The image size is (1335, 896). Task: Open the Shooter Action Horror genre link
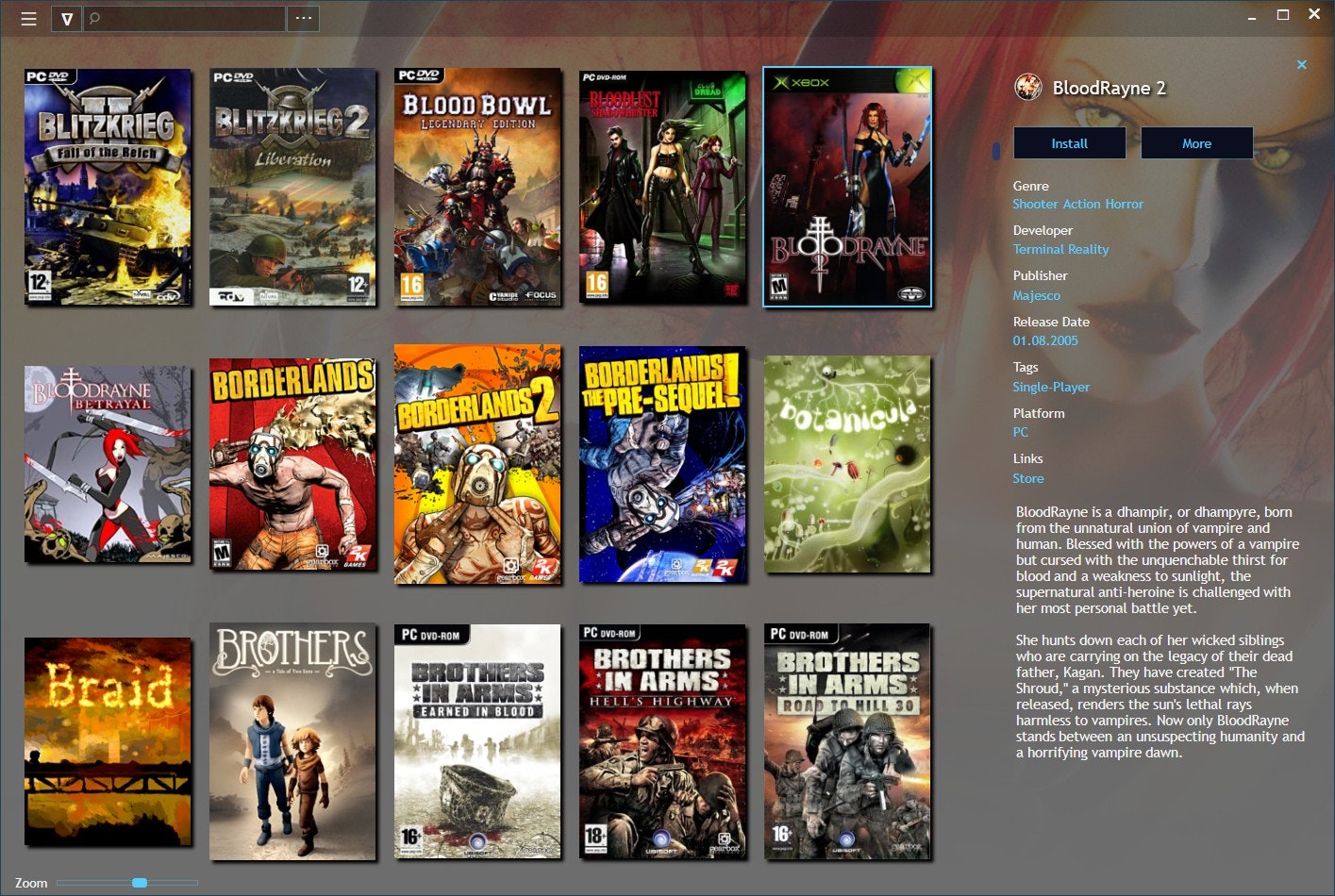[x=1078, y=204]
